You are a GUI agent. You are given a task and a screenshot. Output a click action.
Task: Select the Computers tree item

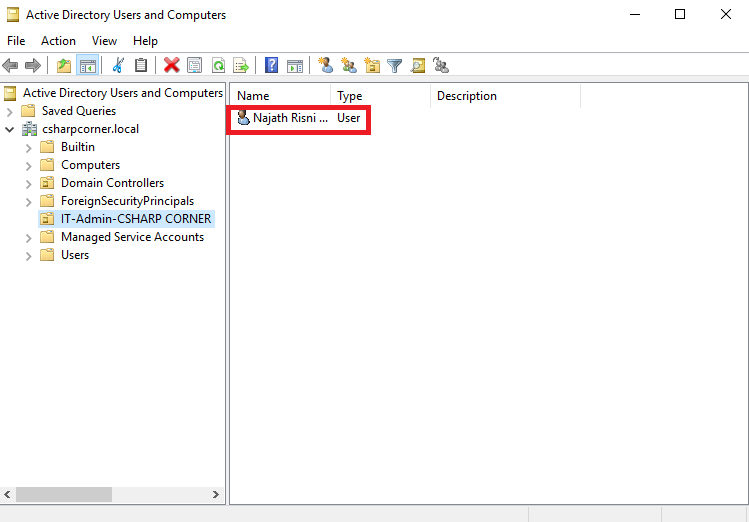(90, 165)
